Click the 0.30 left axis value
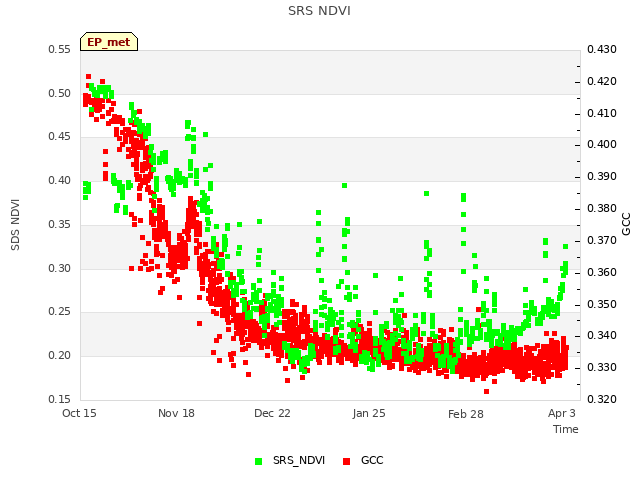 tap(60, 268)
